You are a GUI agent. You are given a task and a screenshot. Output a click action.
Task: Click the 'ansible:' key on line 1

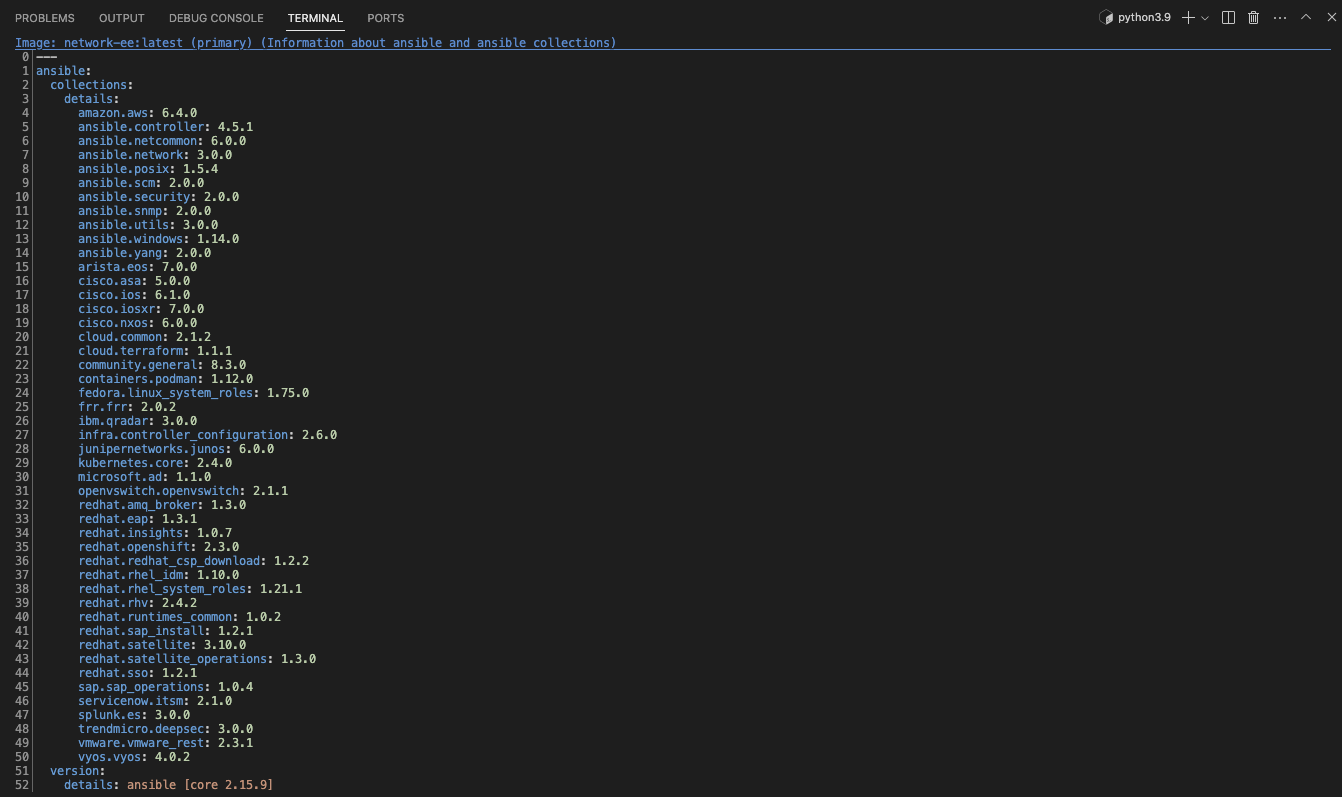[64, 71]
